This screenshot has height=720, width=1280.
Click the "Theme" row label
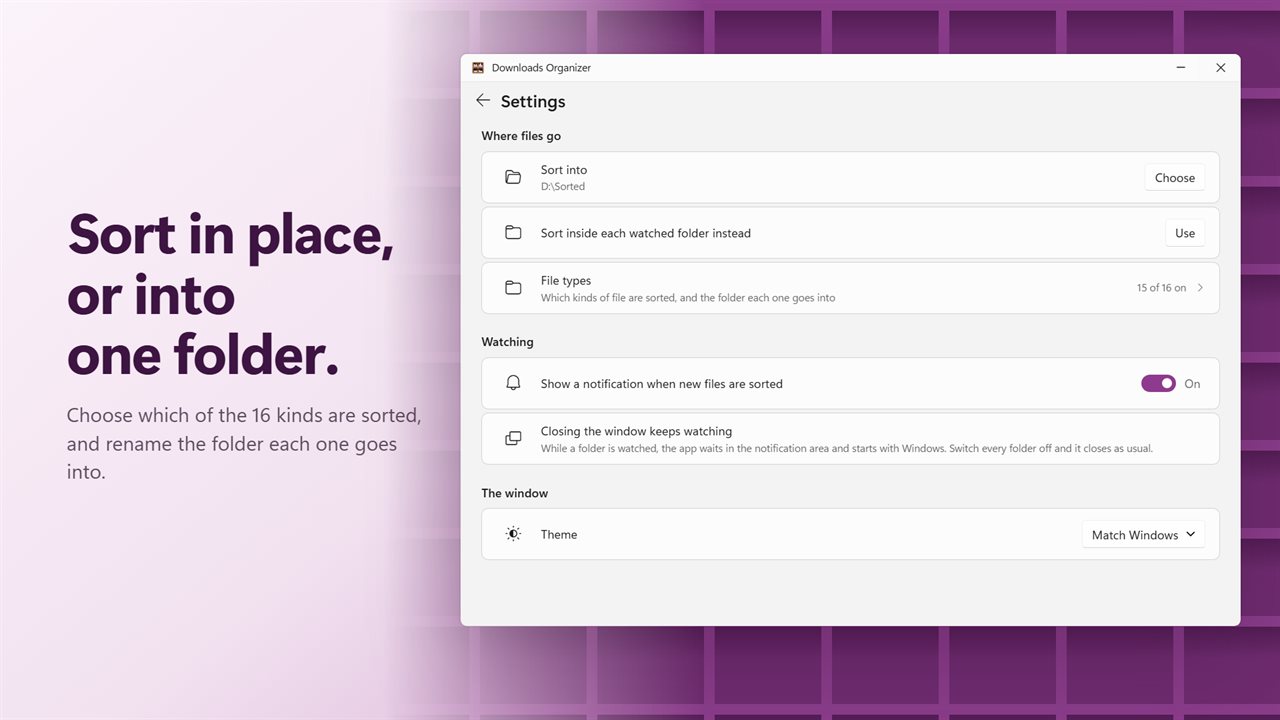[559, 535]
